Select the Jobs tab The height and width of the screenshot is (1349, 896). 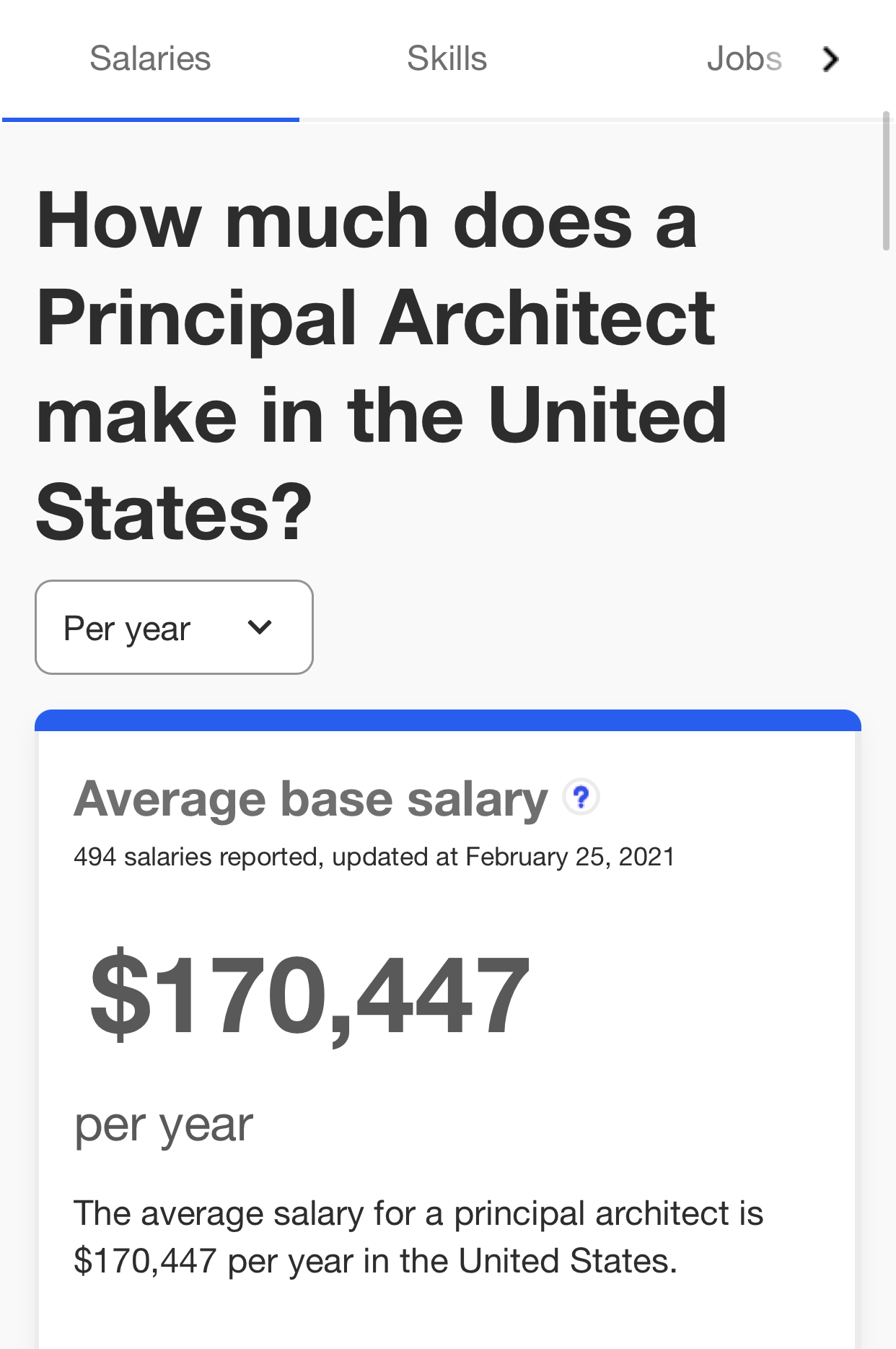[x=744, y=58]
